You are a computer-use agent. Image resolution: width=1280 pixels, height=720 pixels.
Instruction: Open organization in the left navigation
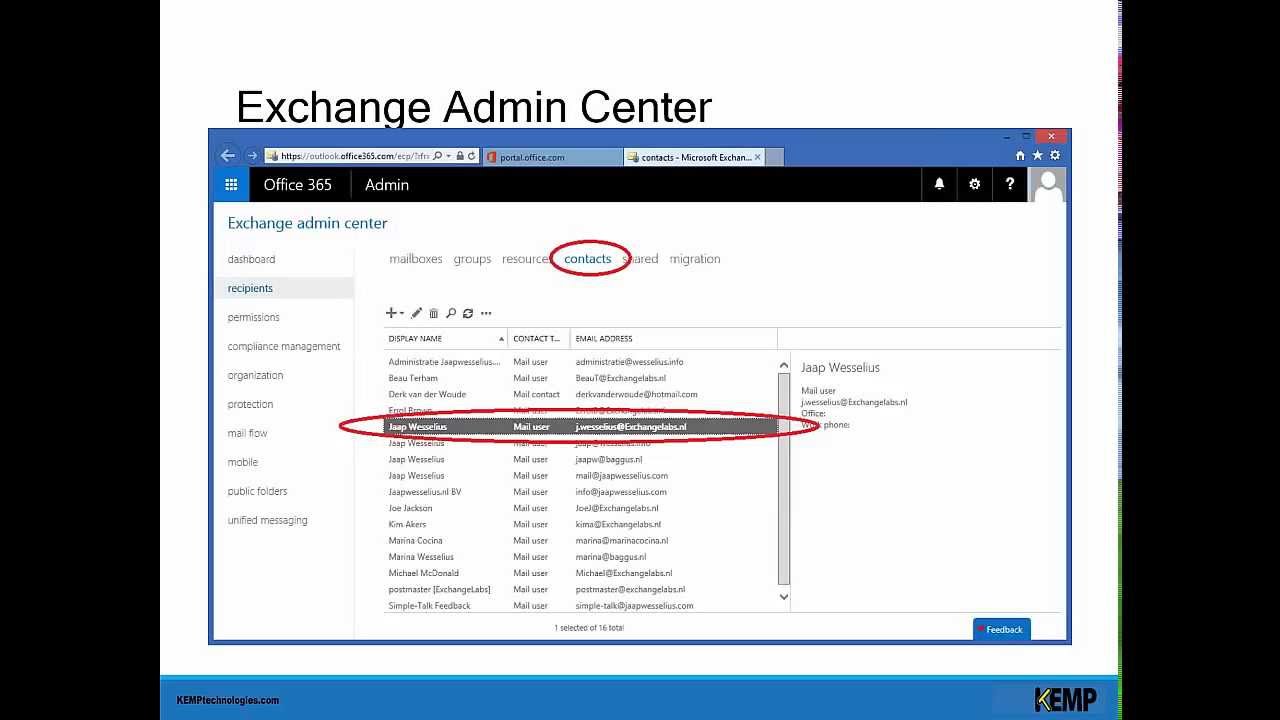[255, 375]
